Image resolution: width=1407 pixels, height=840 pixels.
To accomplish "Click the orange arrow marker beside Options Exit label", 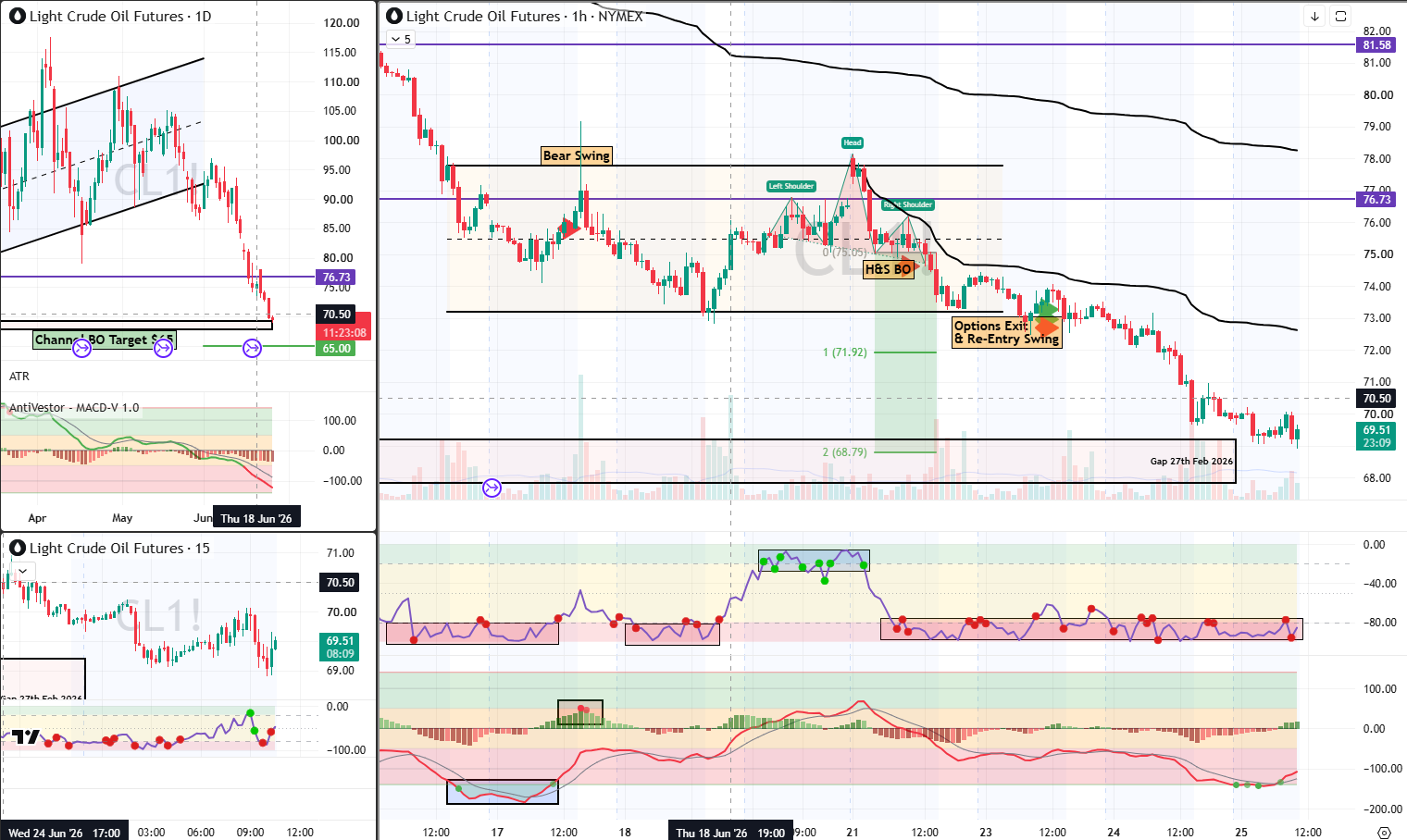I will pos(1047,327).
